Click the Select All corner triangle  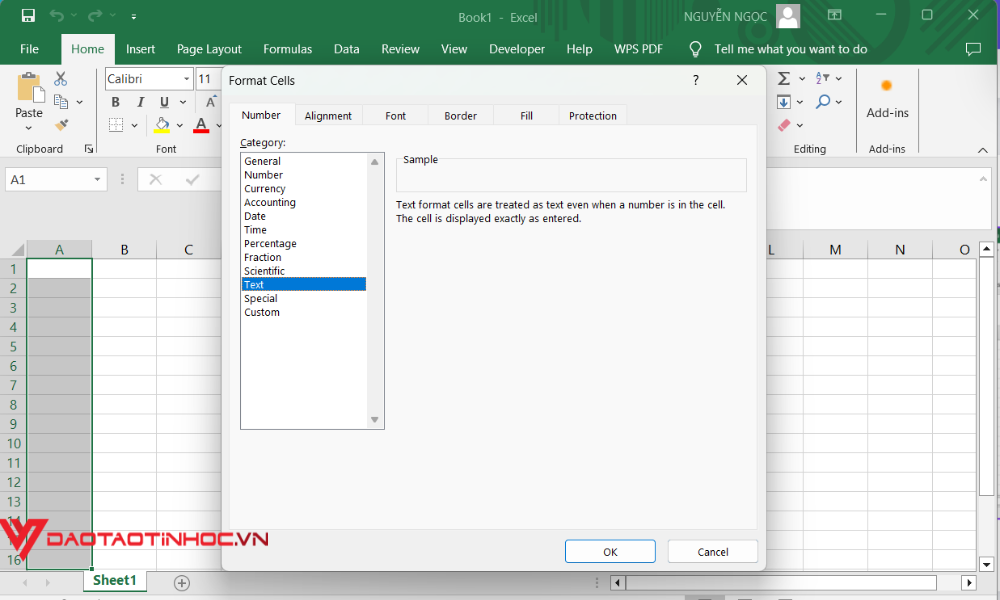[x=17, y=249]
